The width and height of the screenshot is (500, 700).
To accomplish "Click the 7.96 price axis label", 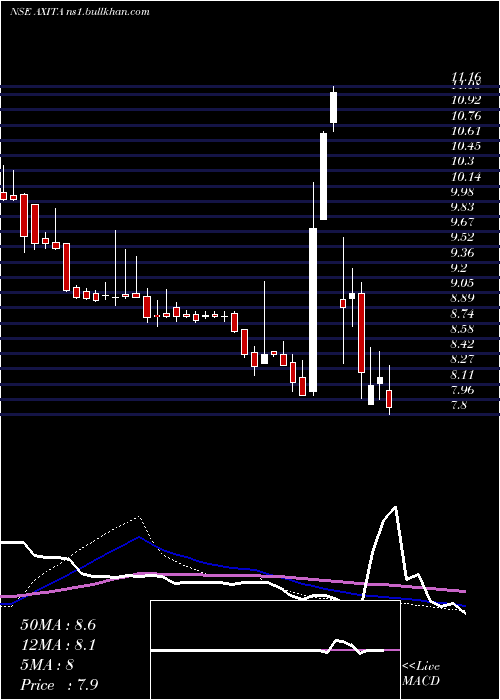I will [463, 390].
